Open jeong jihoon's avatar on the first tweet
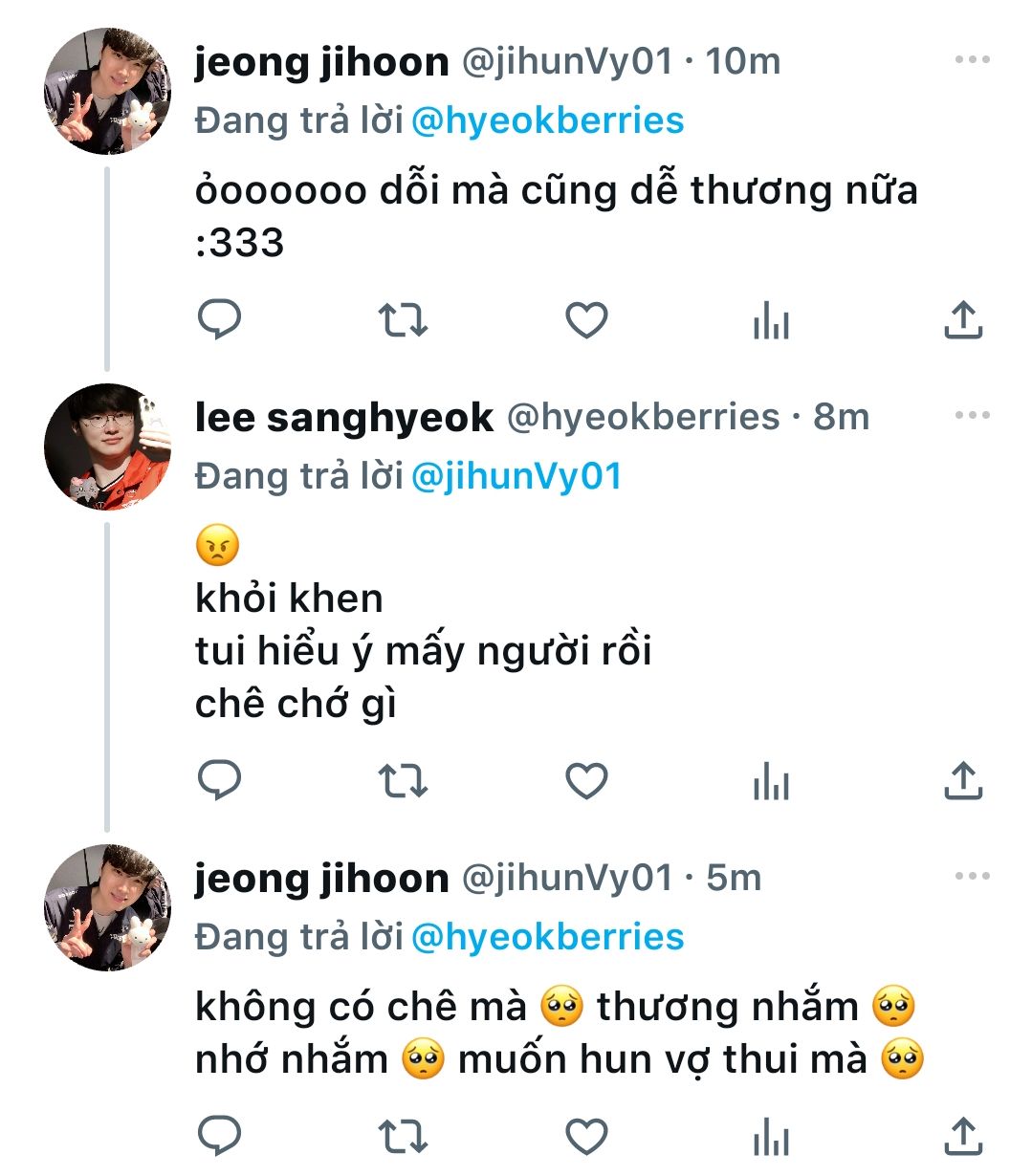 (107, 92)
